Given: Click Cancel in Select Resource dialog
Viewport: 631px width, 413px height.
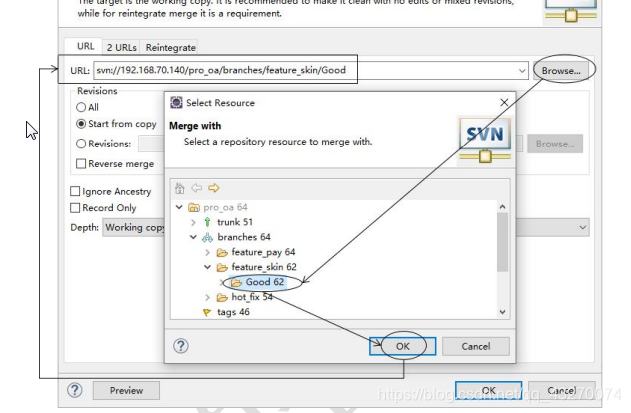Looking at the screenshot, I should tap(476, 346).
